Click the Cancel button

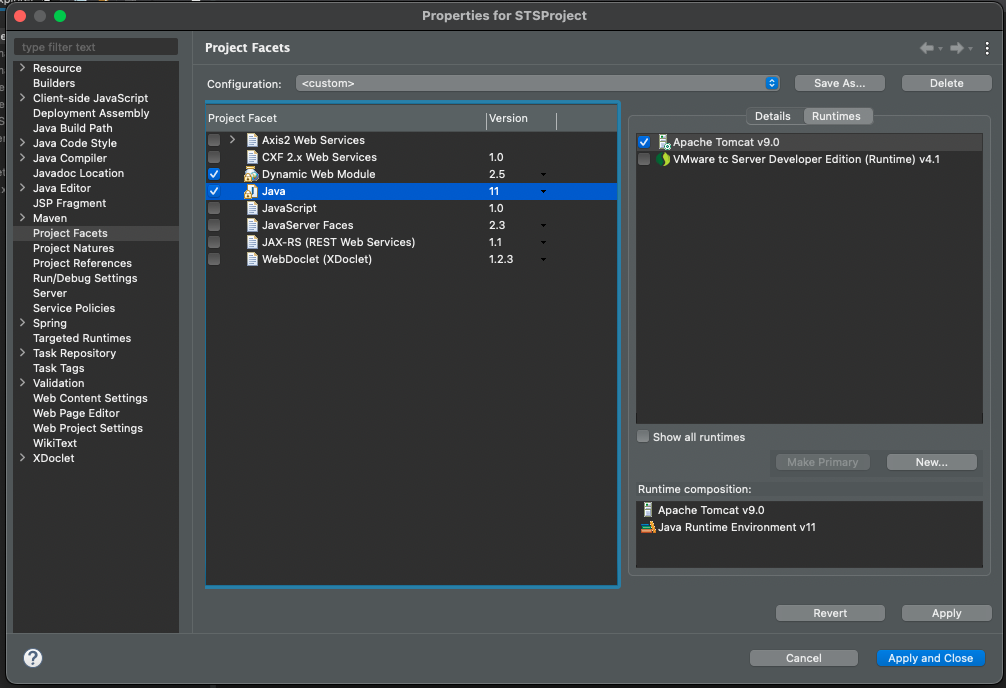(803, 658)
